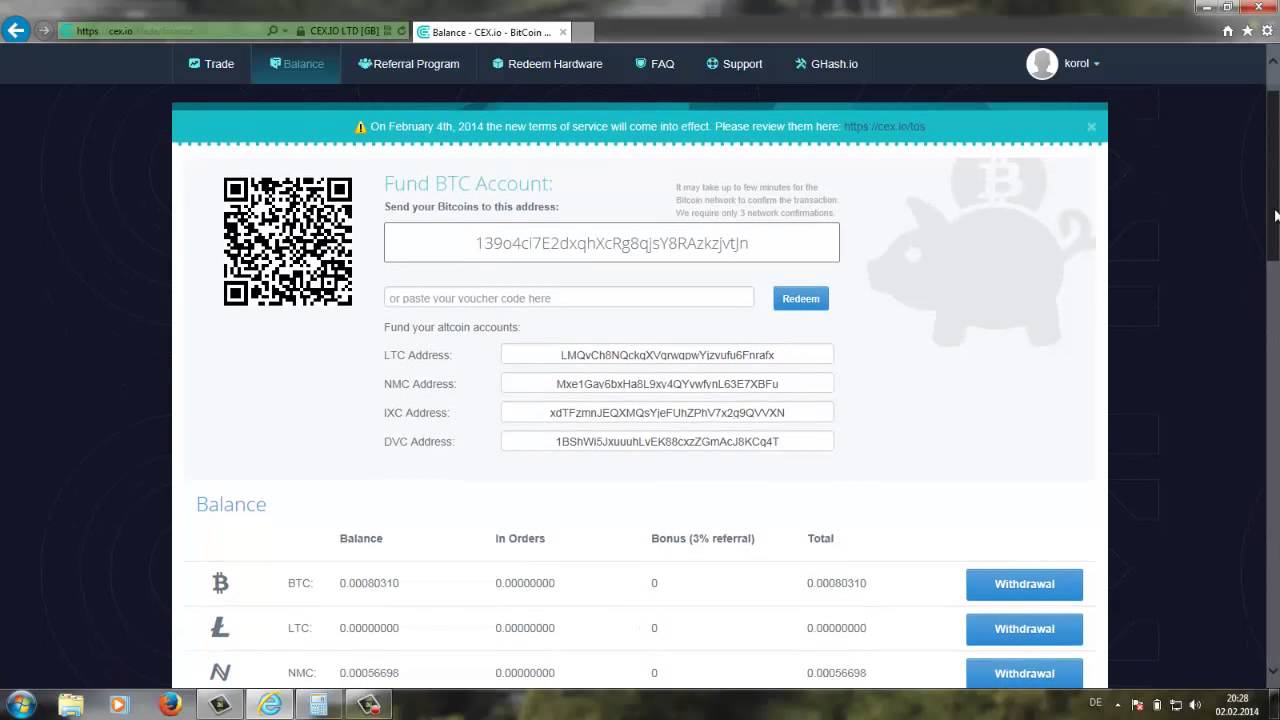
Task: Open Calculator from the taskbar
Action: [x=318, y=705]
